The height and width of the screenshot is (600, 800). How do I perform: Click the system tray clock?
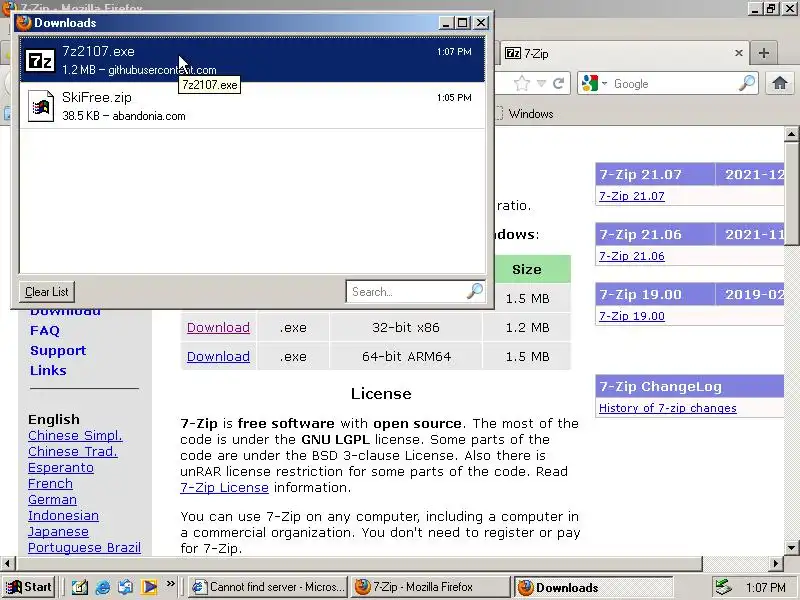click(x=765, y=588)
